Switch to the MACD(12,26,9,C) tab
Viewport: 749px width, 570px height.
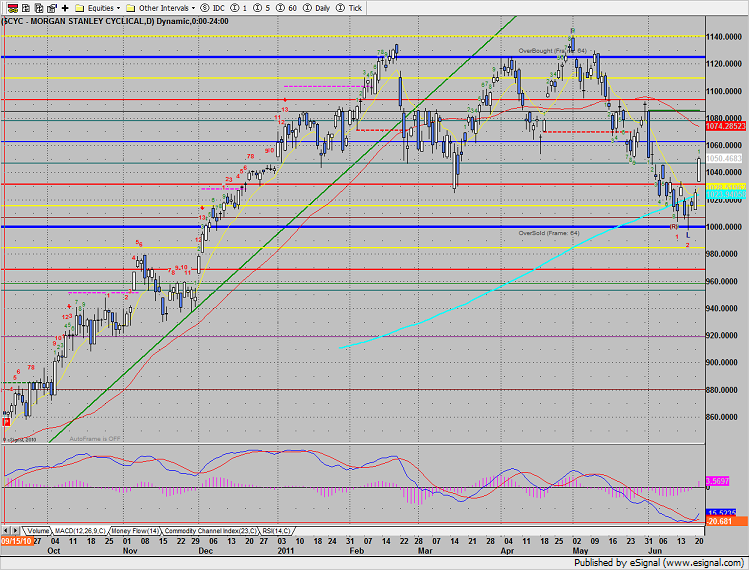coord(80,531)
